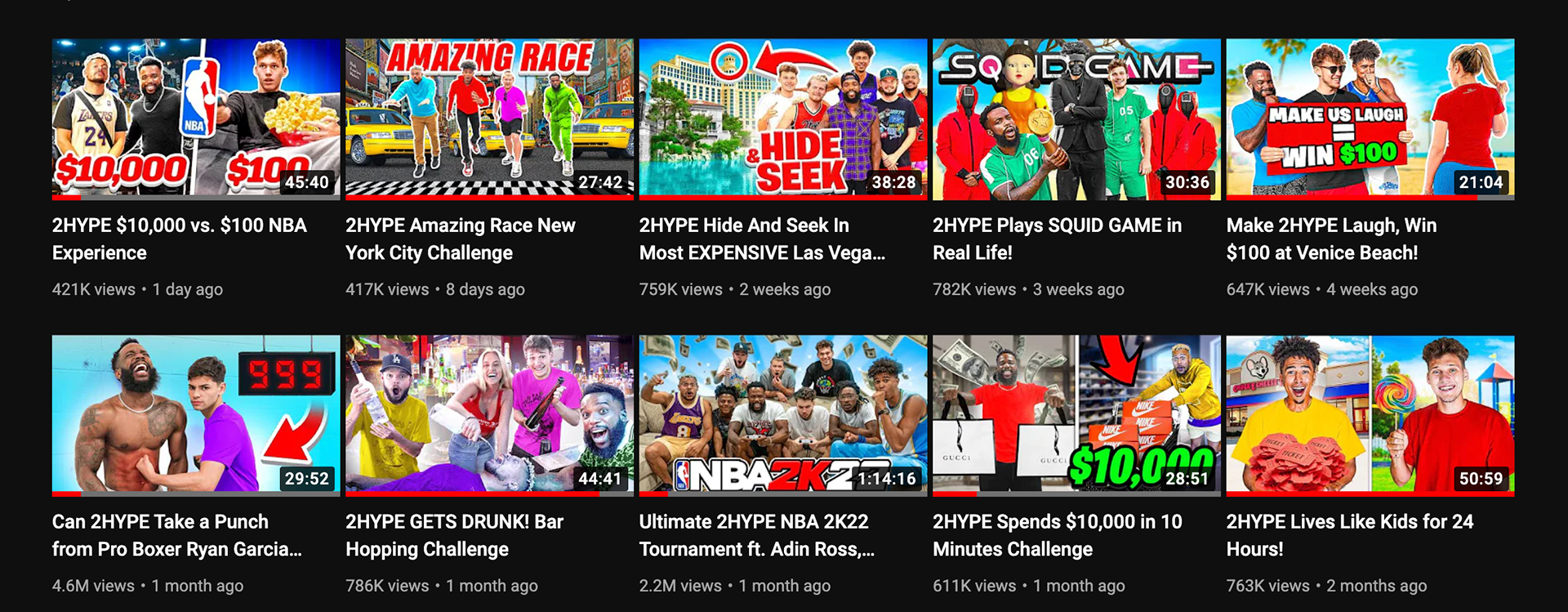This screenshot has width=1568, height=612.
Task: Click '611K views • 1 month ago' text
Action: point(1029,586)
